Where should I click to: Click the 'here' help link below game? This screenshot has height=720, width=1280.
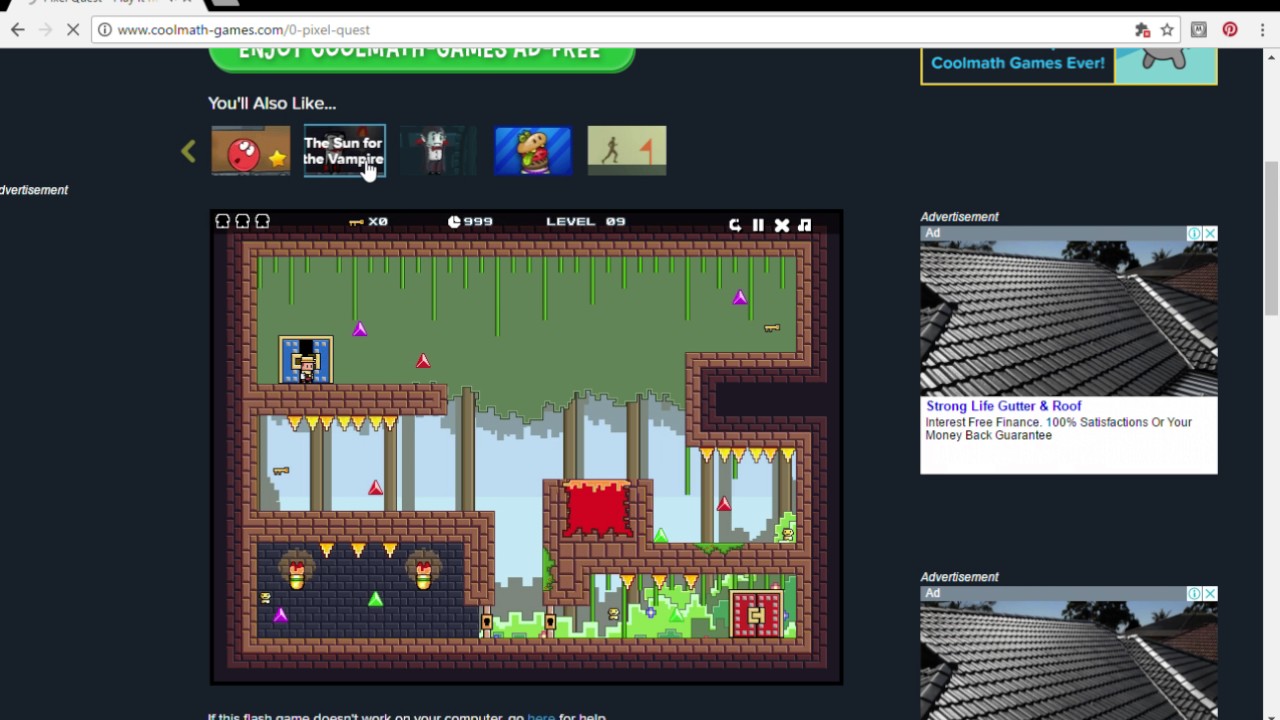pyautogui.click(x=541, y=716)
